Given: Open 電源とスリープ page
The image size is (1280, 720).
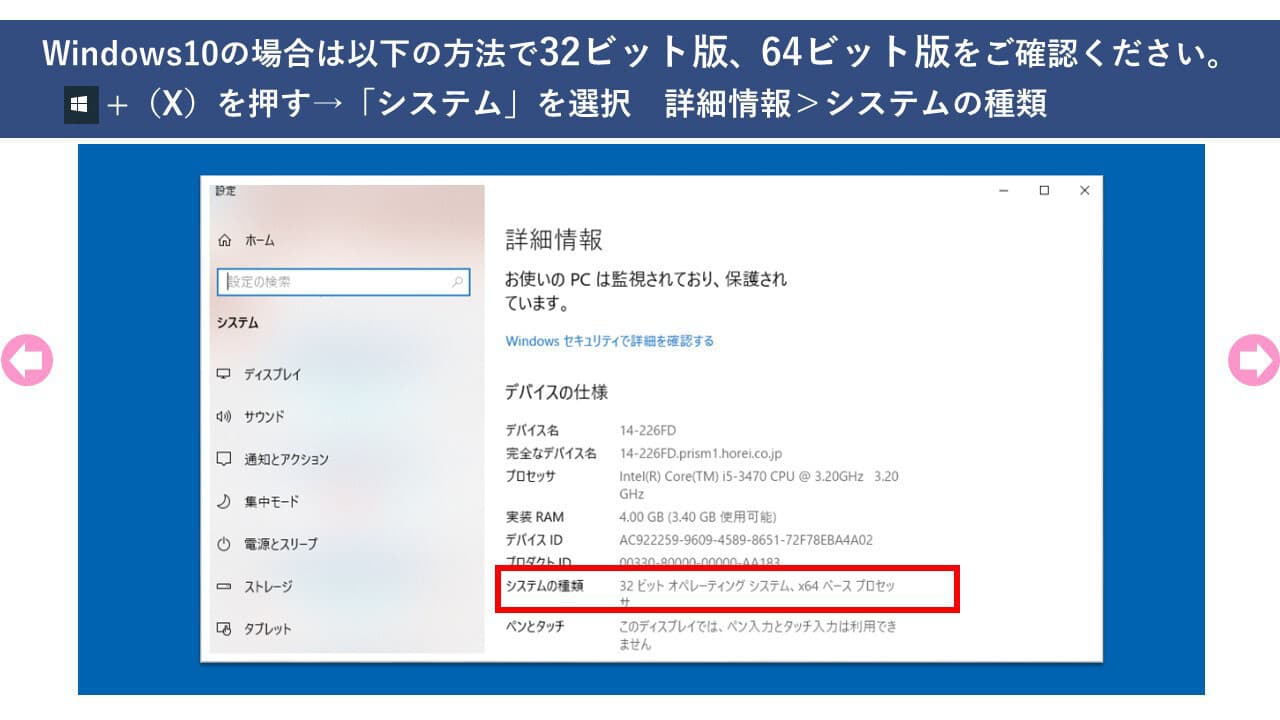Looking at the screenshot, I should (281, 544).
